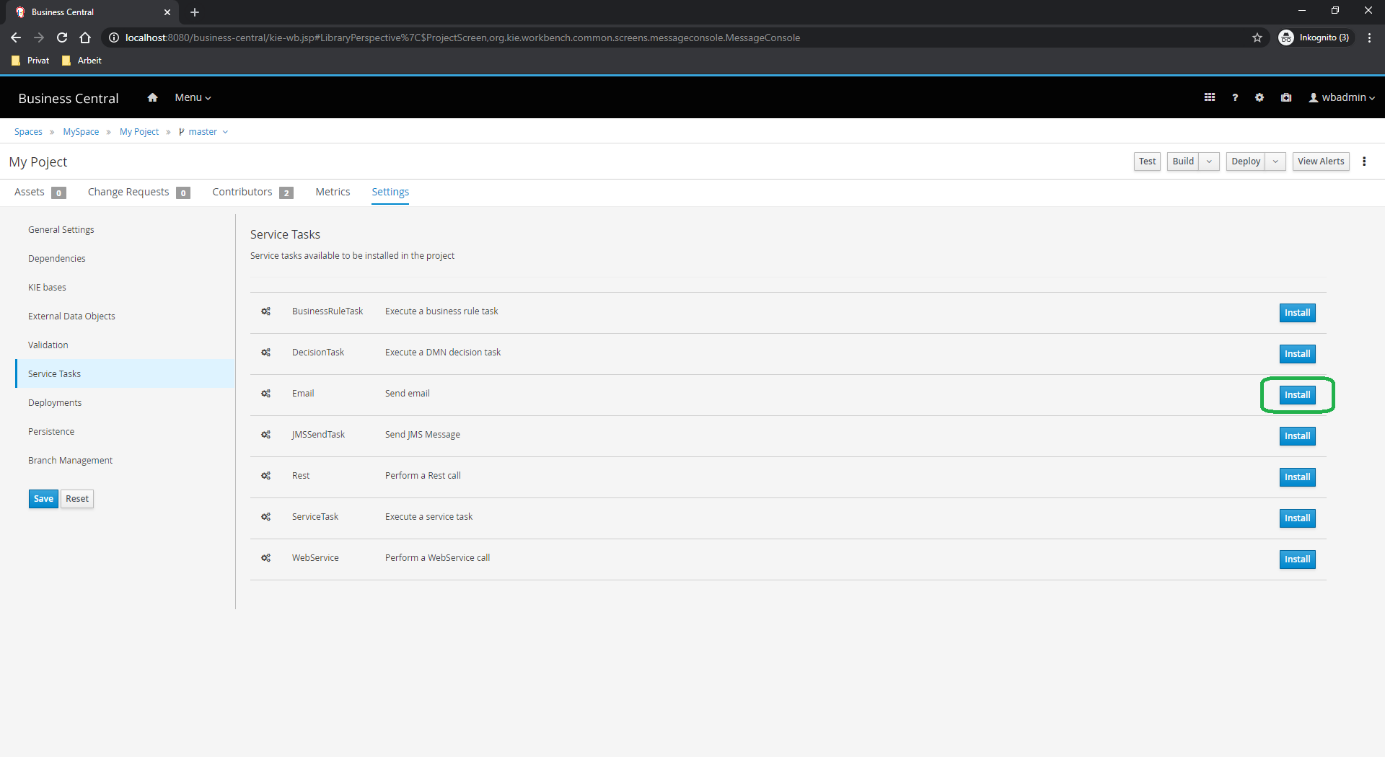Switch to the Assets tab
1385x757 pixels.
click(40, 192)
